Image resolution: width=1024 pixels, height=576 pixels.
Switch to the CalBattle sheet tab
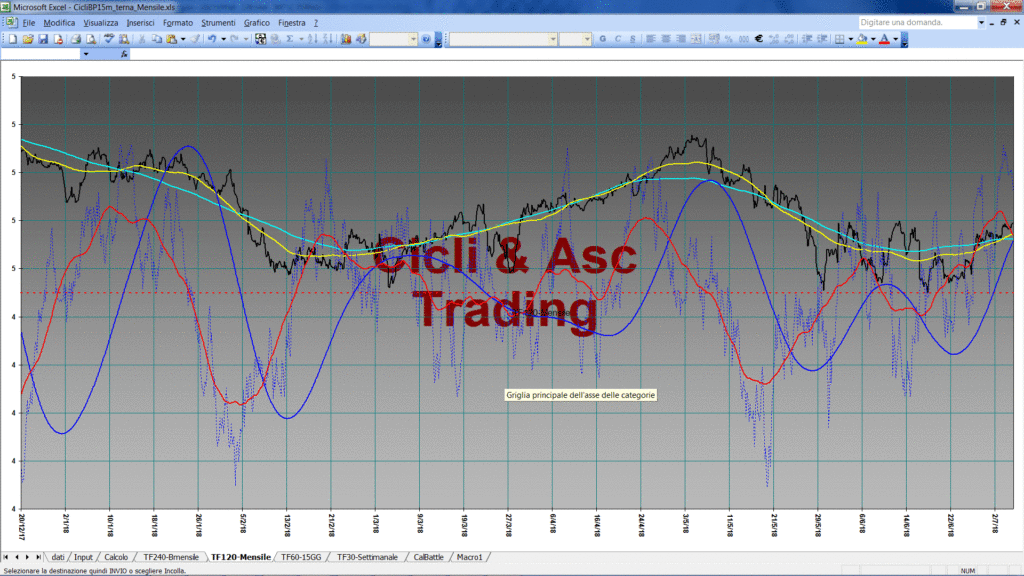[428, 557]
